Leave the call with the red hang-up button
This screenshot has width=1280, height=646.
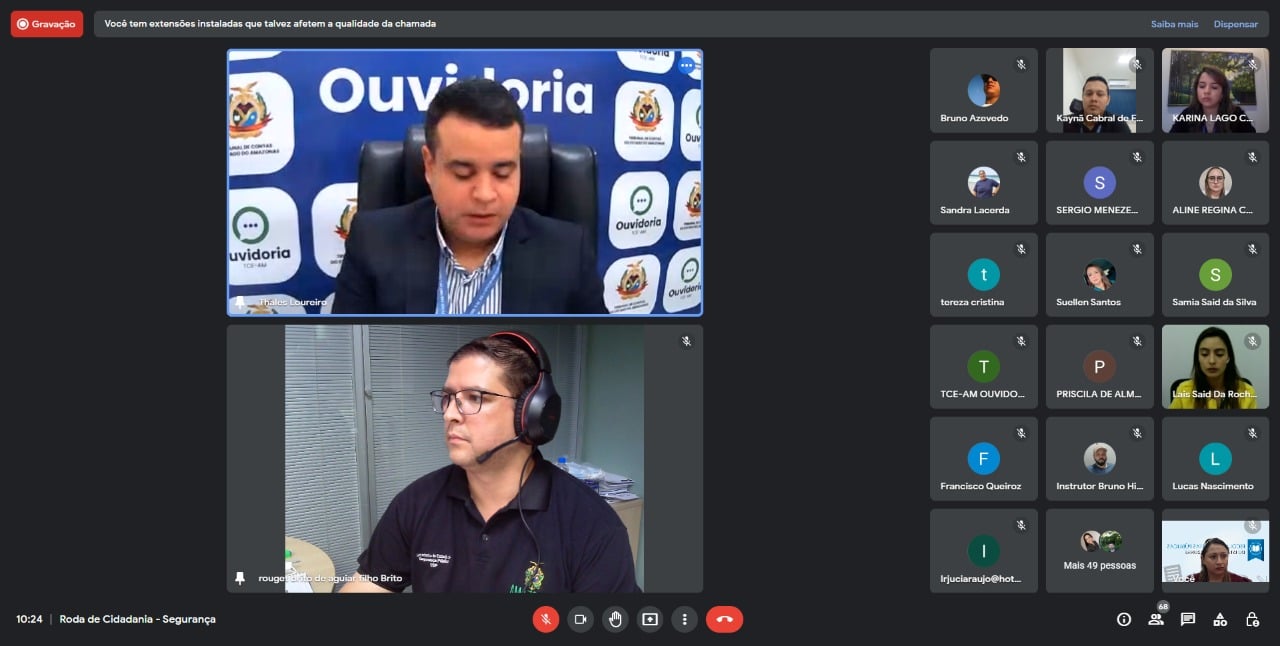point(724,619)
